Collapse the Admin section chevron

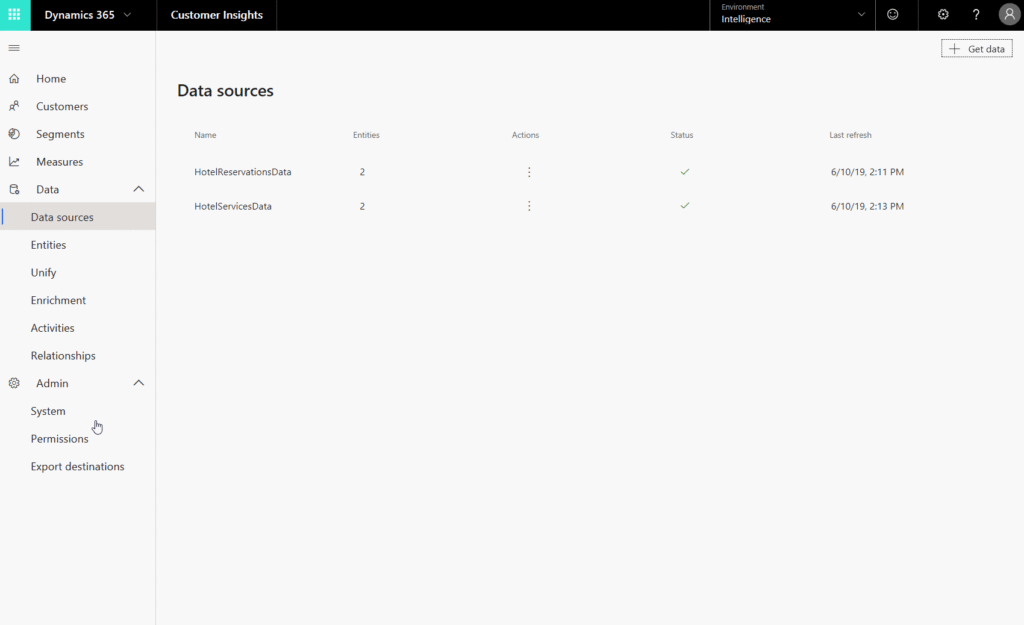[139, 382]
